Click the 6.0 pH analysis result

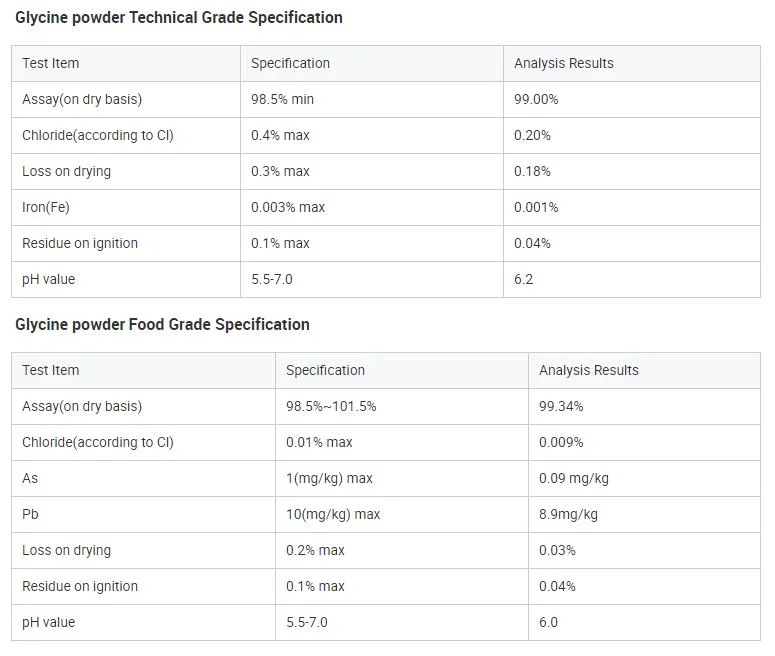(x=548, y=623)
